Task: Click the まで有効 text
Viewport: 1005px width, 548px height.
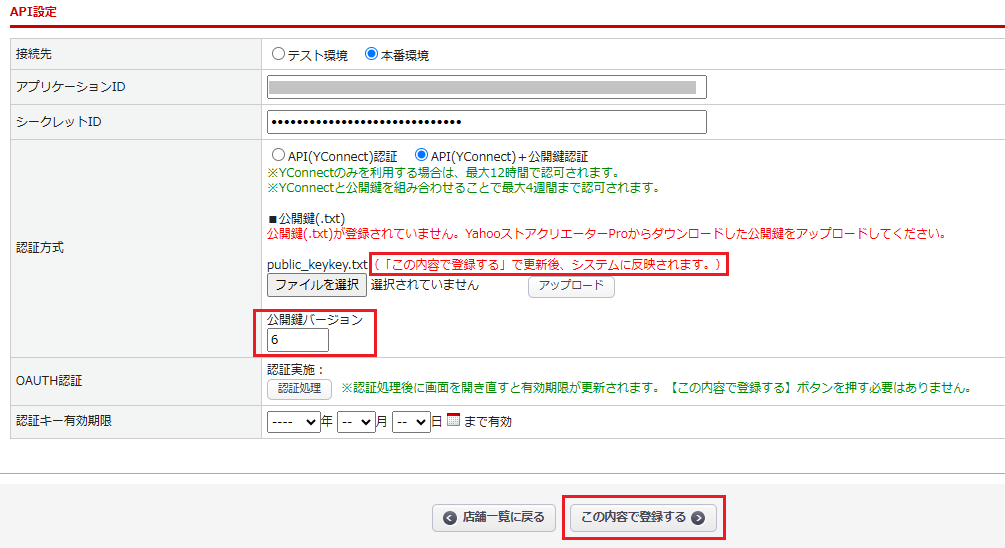Action: point(488,422)
